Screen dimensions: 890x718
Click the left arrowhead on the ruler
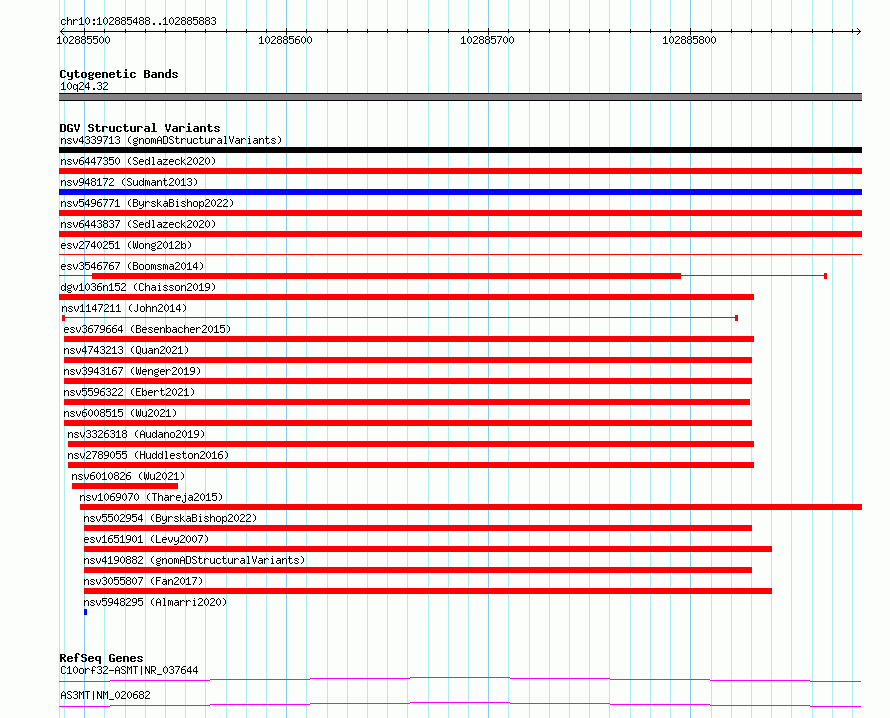pyautogui.click(x=62, y=31)
